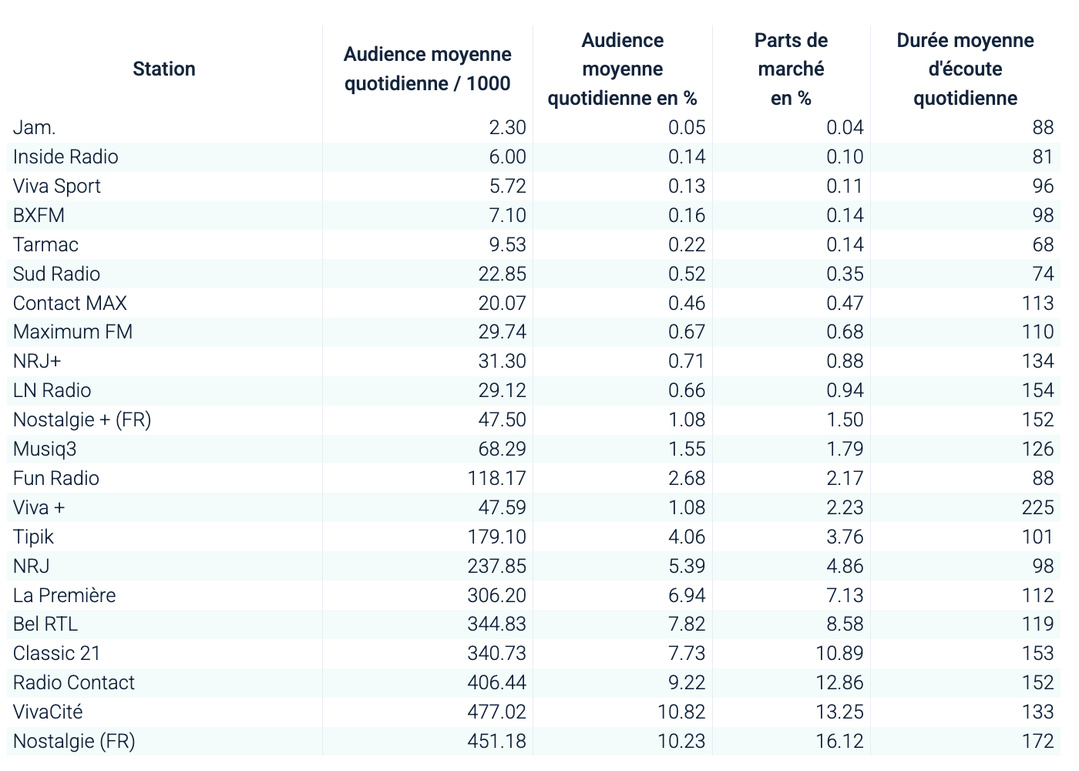Viewport: 1079px width, 771px height.
Task: Select the NRJ+ station row
Action: pyautogui.click(x=35, y=361)
